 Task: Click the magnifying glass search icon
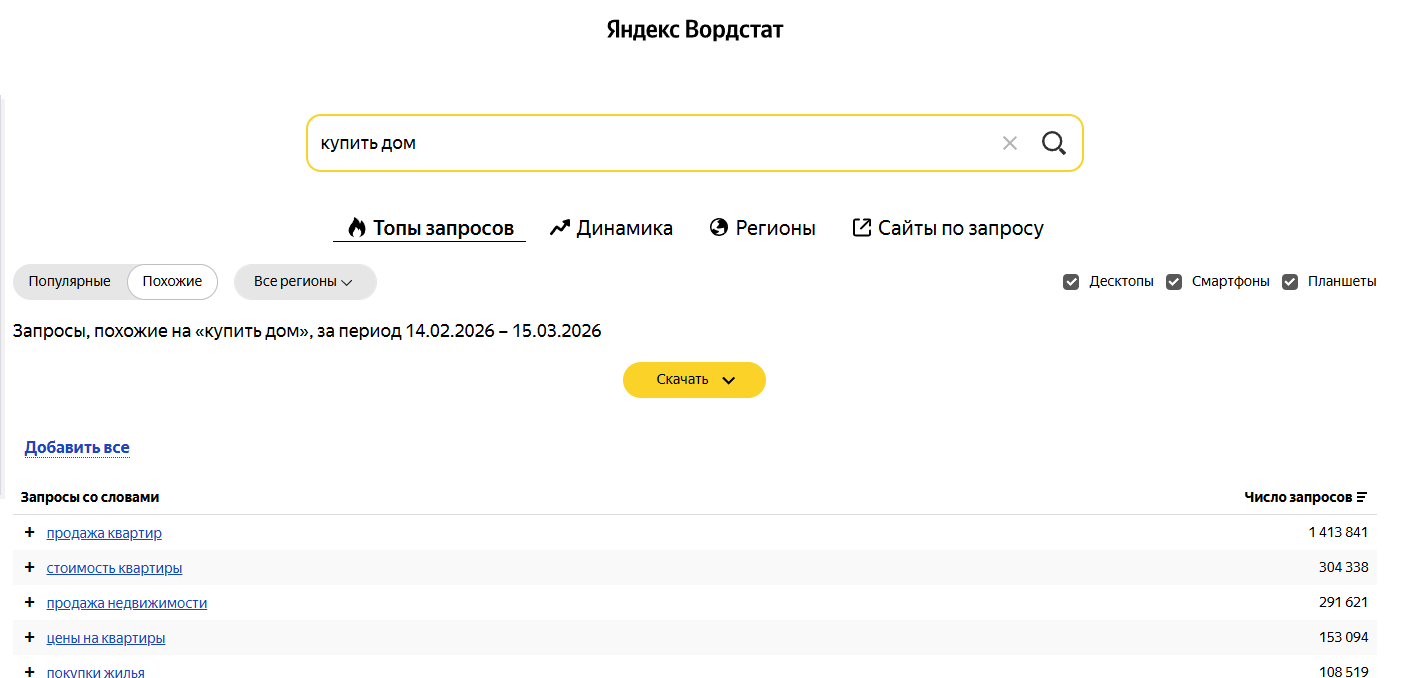(x=1054, y=143)
